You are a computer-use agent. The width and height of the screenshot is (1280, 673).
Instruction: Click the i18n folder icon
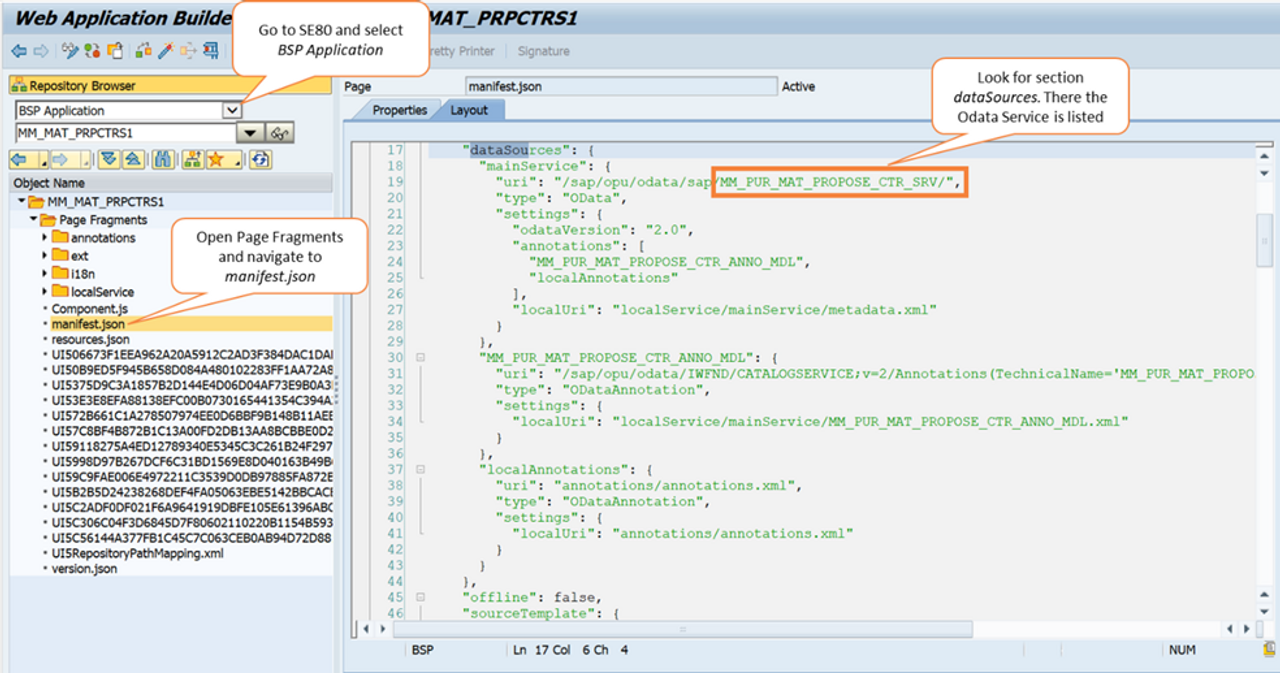(x=59, y=274)
